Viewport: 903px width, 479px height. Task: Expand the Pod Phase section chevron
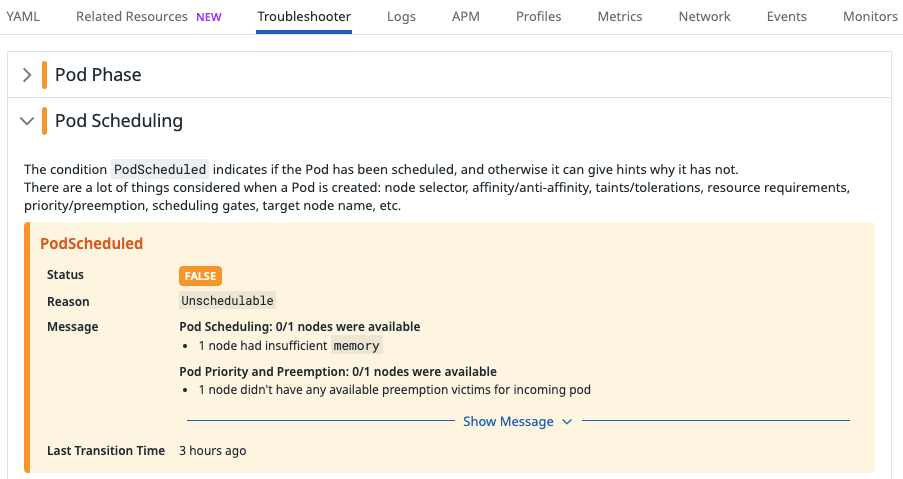click(27, 75)
